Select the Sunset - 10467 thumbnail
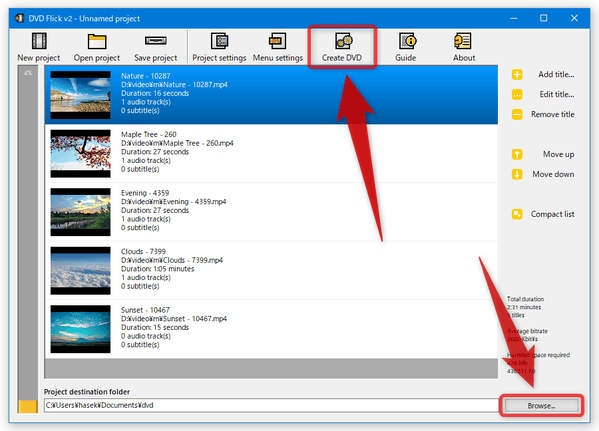Image resolution: width=599 pixels, height=431 pixels. point(81,329)
